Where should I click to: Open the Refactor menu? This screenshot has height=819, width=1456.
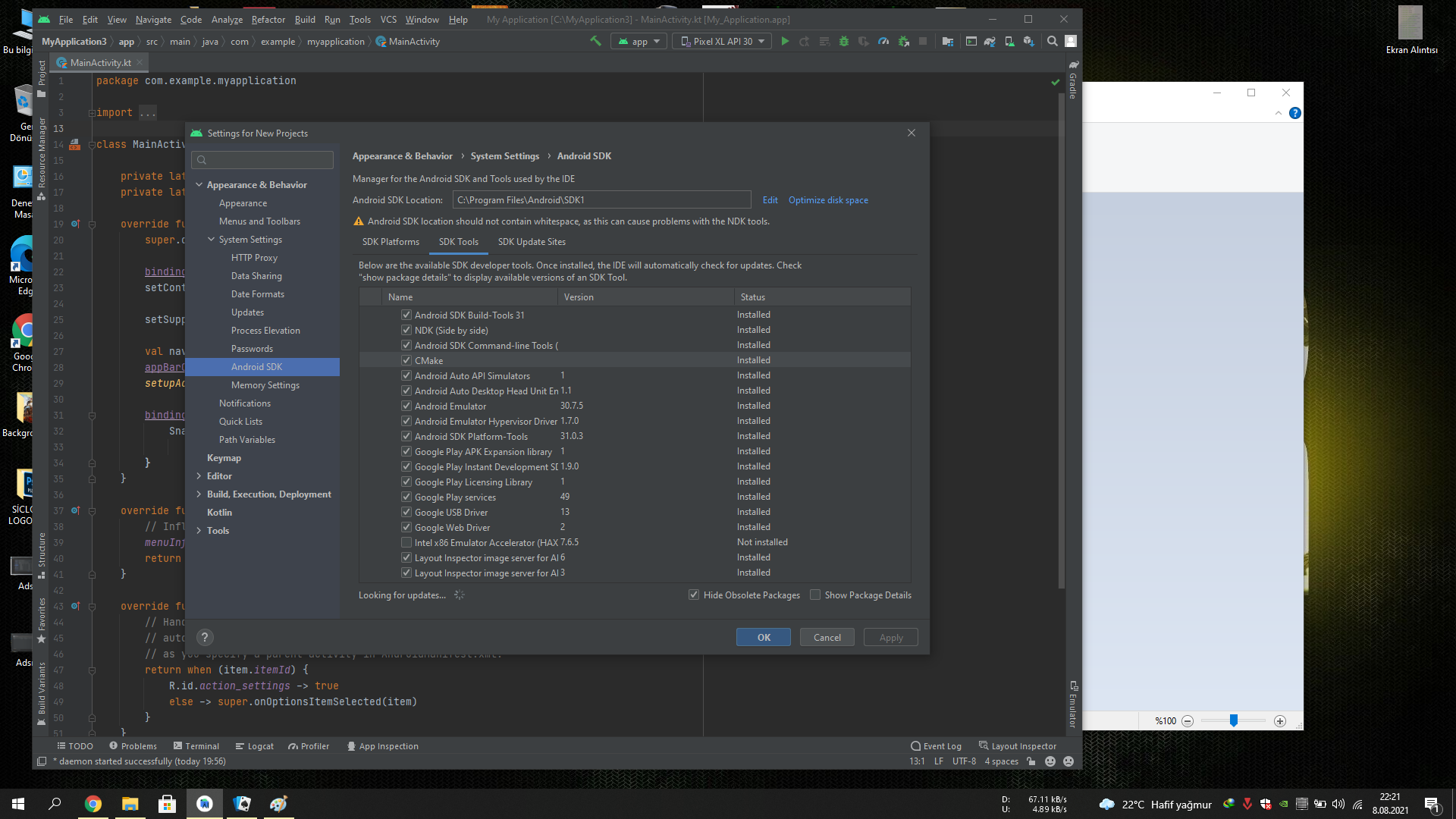pyautogui.click(x=268, y=20)
